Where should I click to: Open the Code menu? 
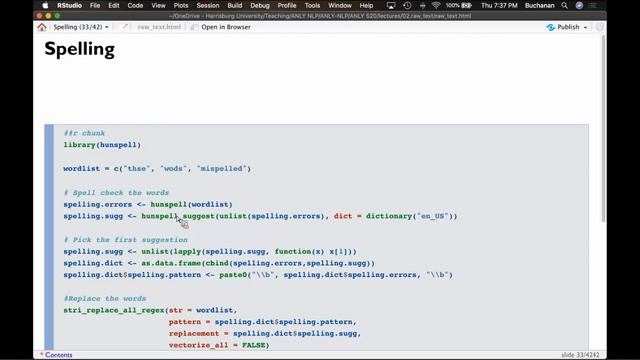135,5
